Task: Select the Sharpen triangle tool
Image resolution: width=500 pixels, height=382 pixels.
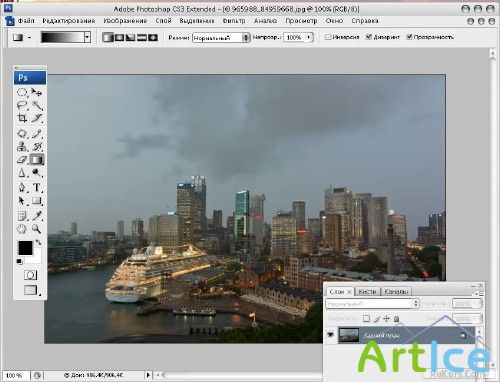Action: pyautogui.click(x=22, y=173)
